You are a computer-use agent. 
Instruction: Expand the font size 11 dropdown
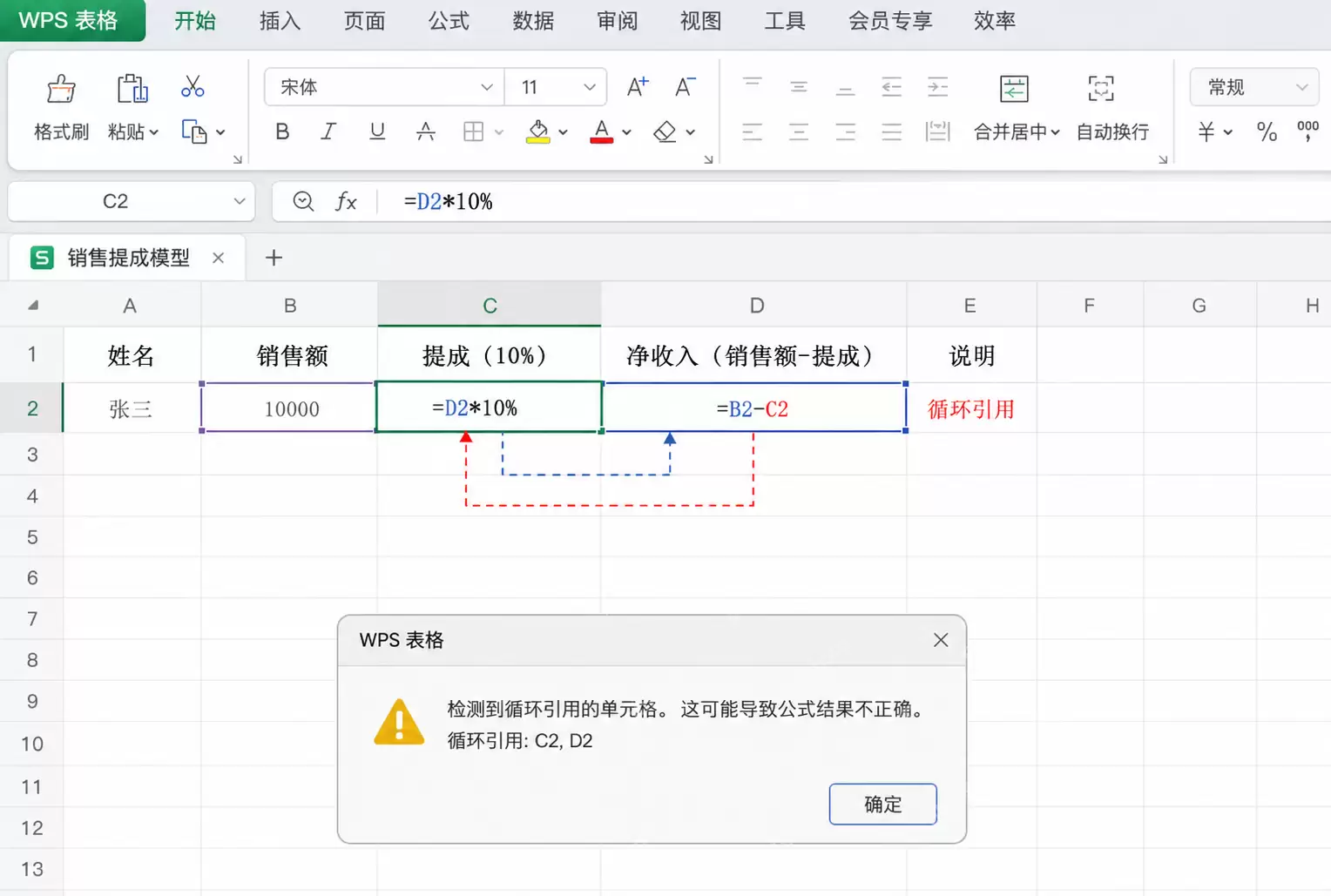[556, 87]
